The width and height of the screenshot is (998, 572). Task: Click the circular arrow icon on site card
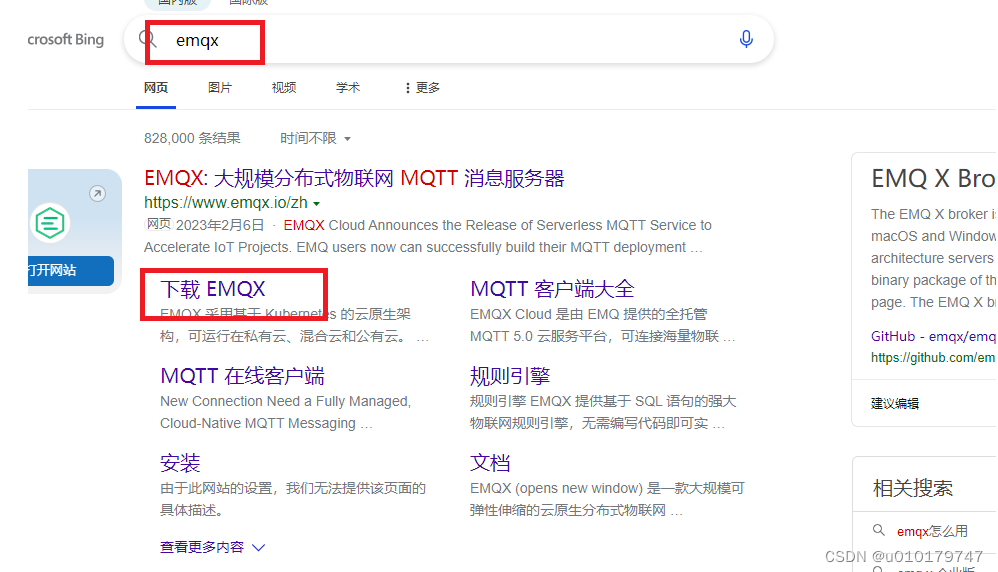(x=97, y=193)
